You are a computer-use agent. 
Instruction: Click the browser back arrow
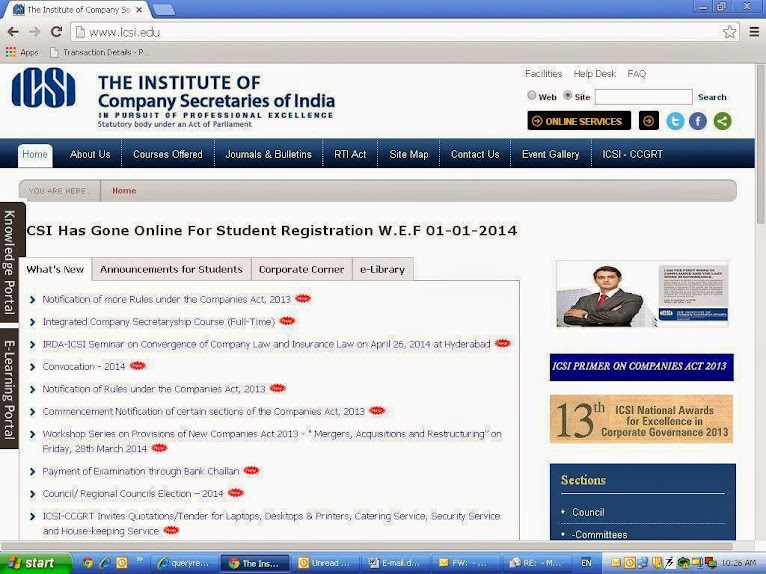click(x=13, y=32)
